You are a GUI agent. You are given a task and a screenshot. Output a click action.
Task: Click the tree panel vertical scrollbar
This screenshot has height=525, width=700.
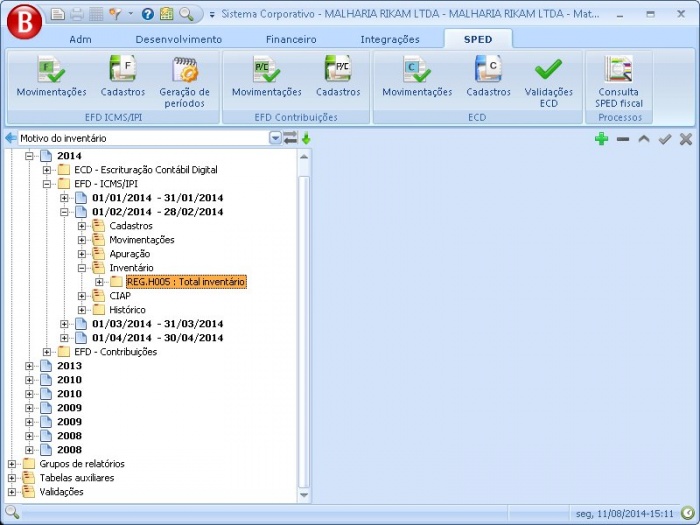(303, 330)
